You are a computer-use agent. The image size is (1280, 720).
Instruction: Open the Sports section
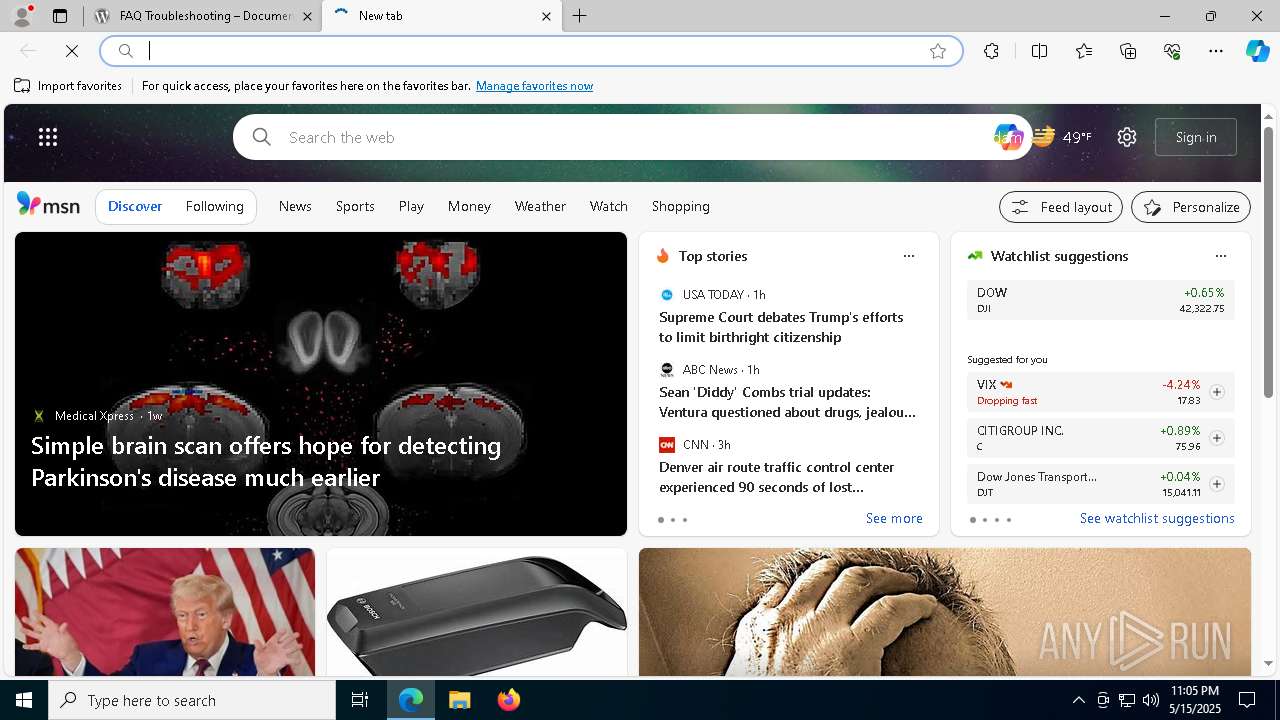coord(355,206)
